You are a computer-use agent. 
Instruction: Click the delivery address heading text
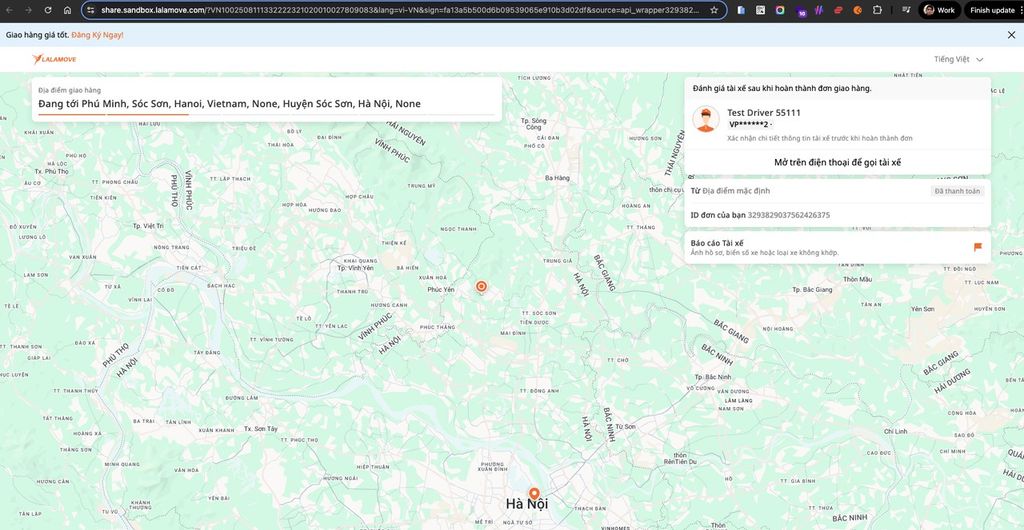[229, 104]
